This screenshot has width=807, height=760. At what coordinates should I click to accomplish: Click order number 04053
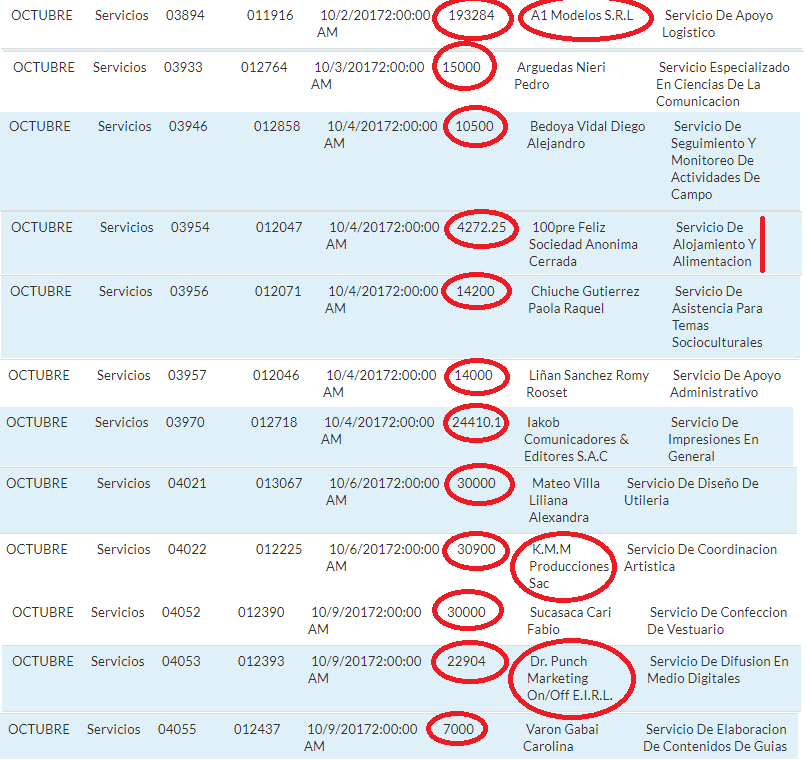click(181, 662)
